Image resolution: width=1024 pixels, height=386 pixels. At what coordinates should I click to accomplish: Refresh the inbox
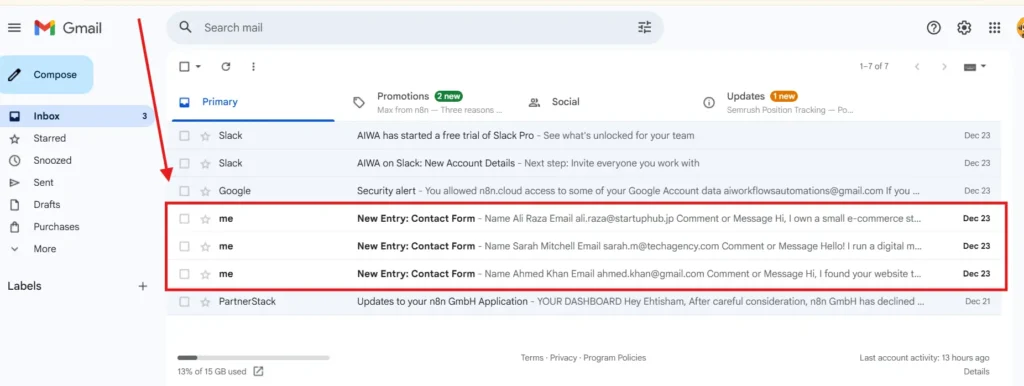tap(226, 67)
